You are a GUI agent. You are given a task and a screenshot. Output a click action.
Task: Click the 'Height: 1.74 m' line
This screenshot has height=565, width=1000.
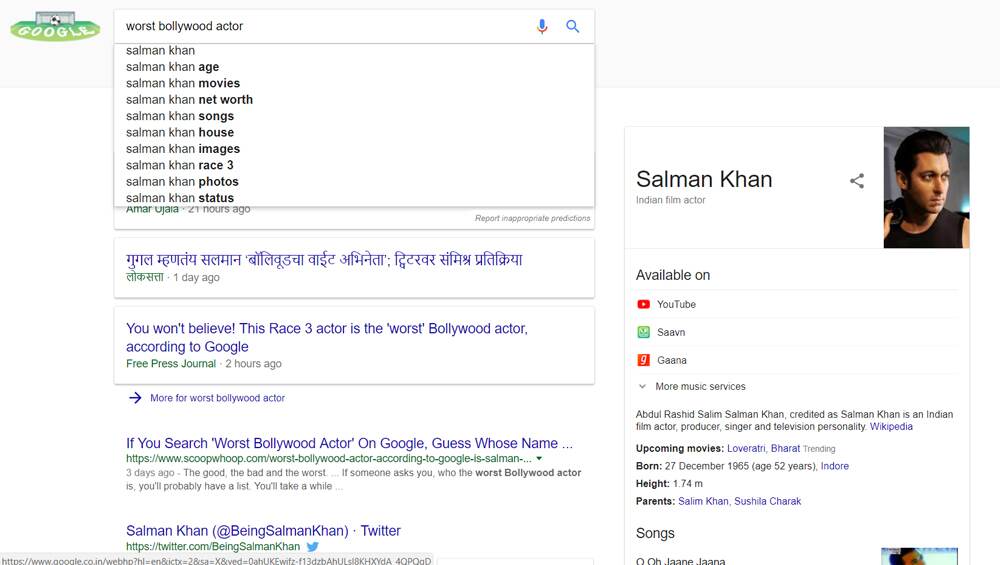(669, 483)
